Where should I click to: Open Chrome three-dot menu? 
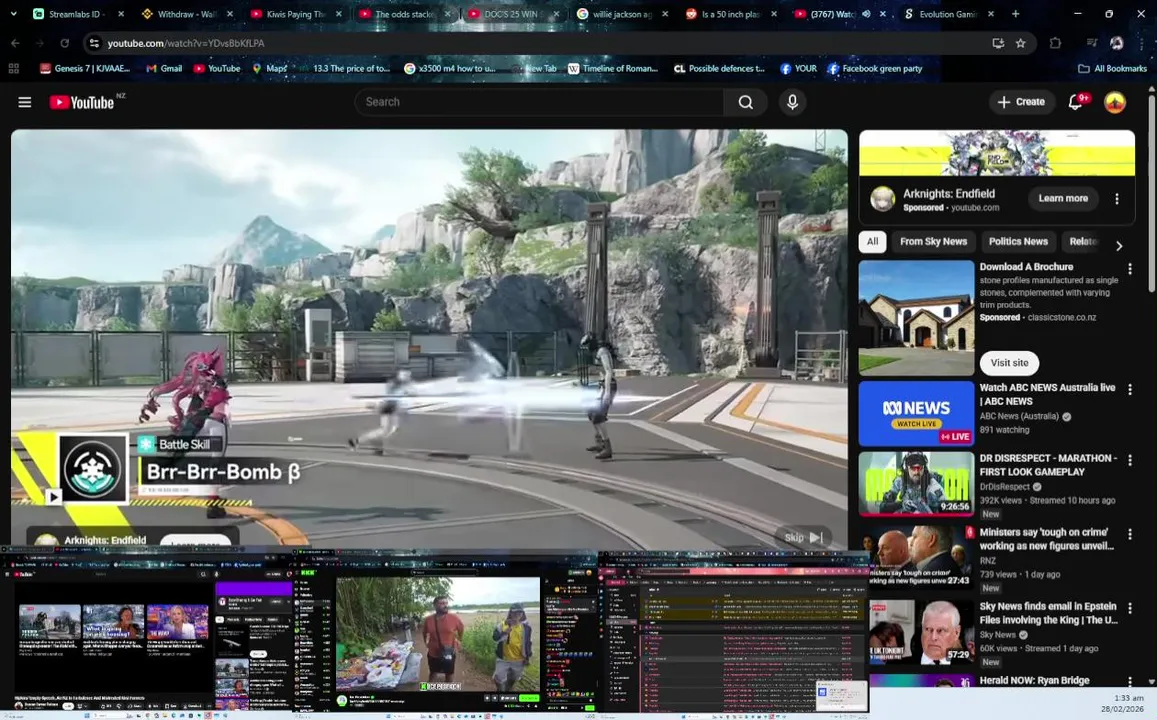1141,43
